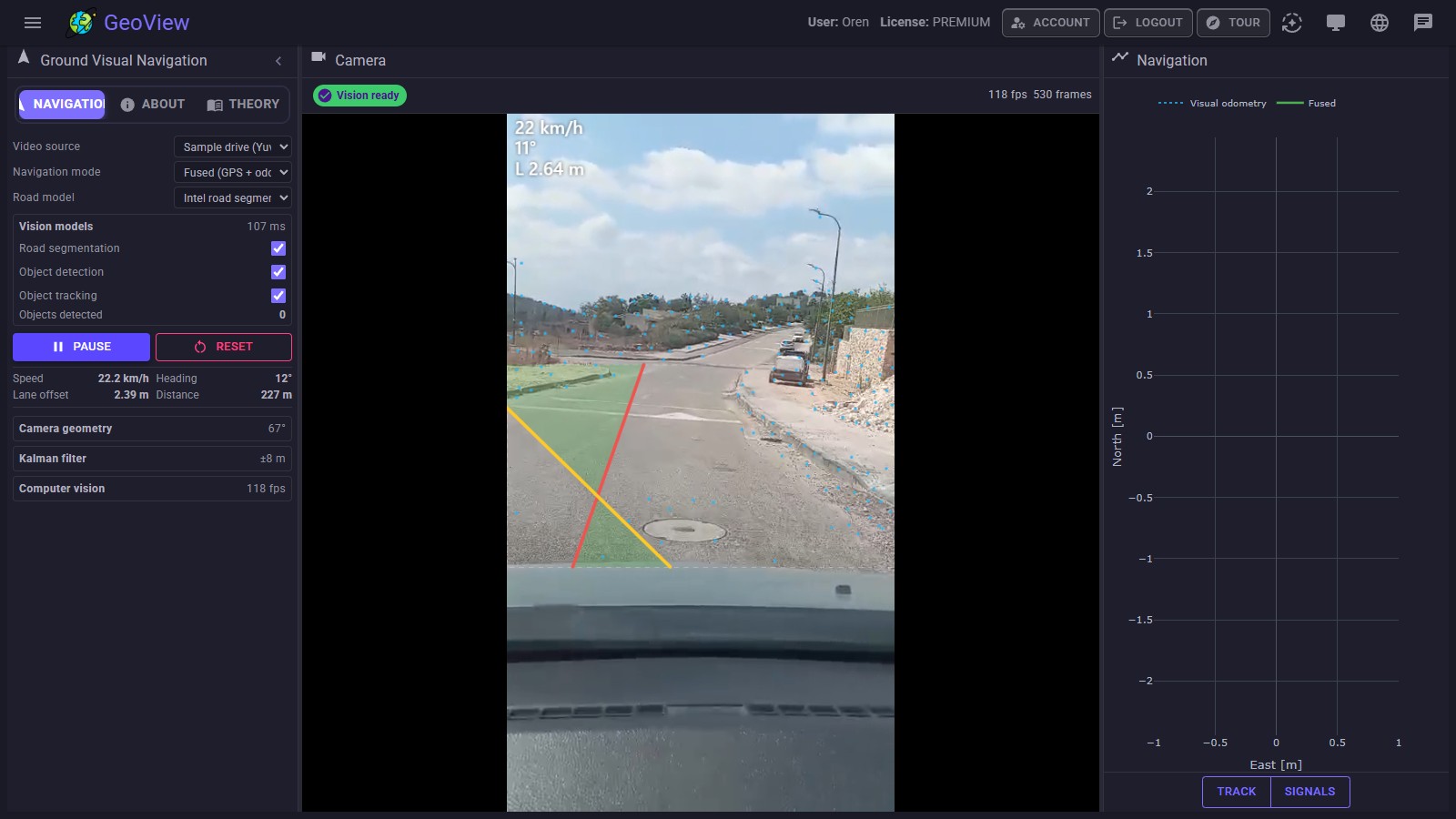Click the chart line icon beside Navigation
The image size is (1456, 819).
[1120, 57]
